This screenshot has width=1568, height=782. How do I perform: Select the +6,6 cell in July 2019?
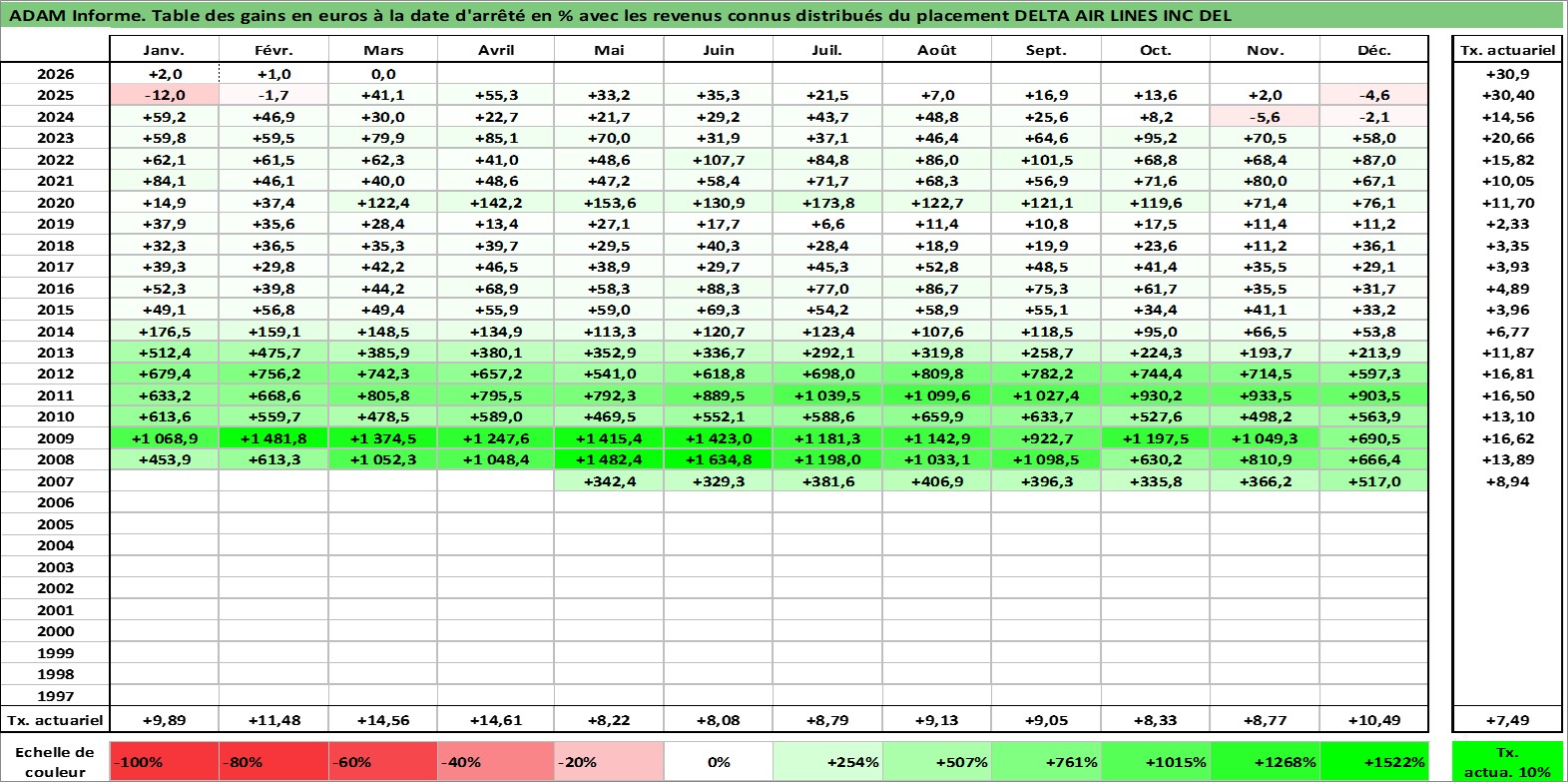tap(827, 224)
